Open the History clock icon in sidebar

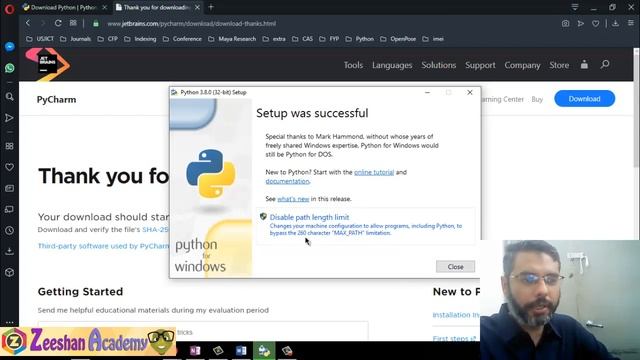pos(9,230)
